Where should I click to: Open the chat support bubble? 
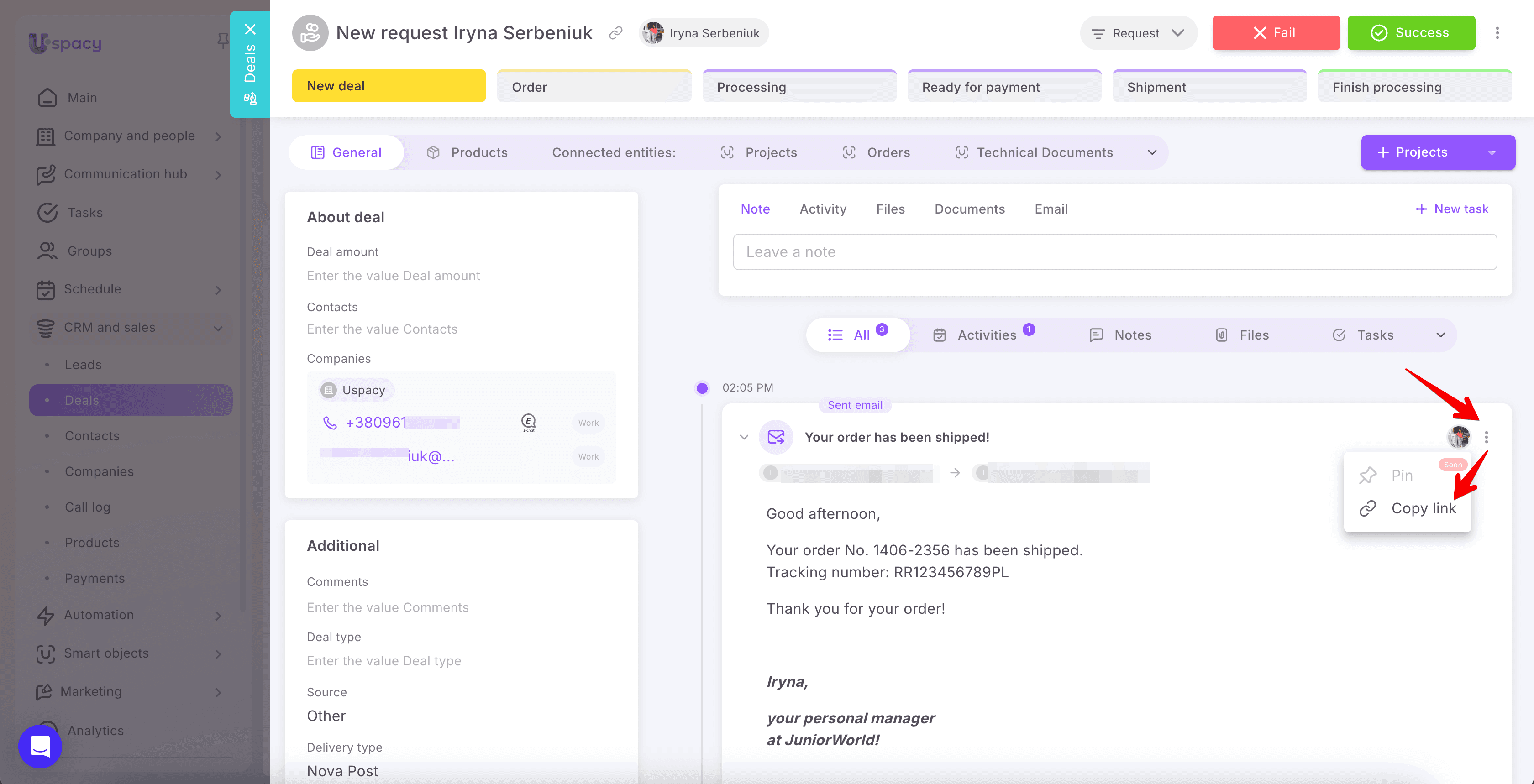coord(40,746)
